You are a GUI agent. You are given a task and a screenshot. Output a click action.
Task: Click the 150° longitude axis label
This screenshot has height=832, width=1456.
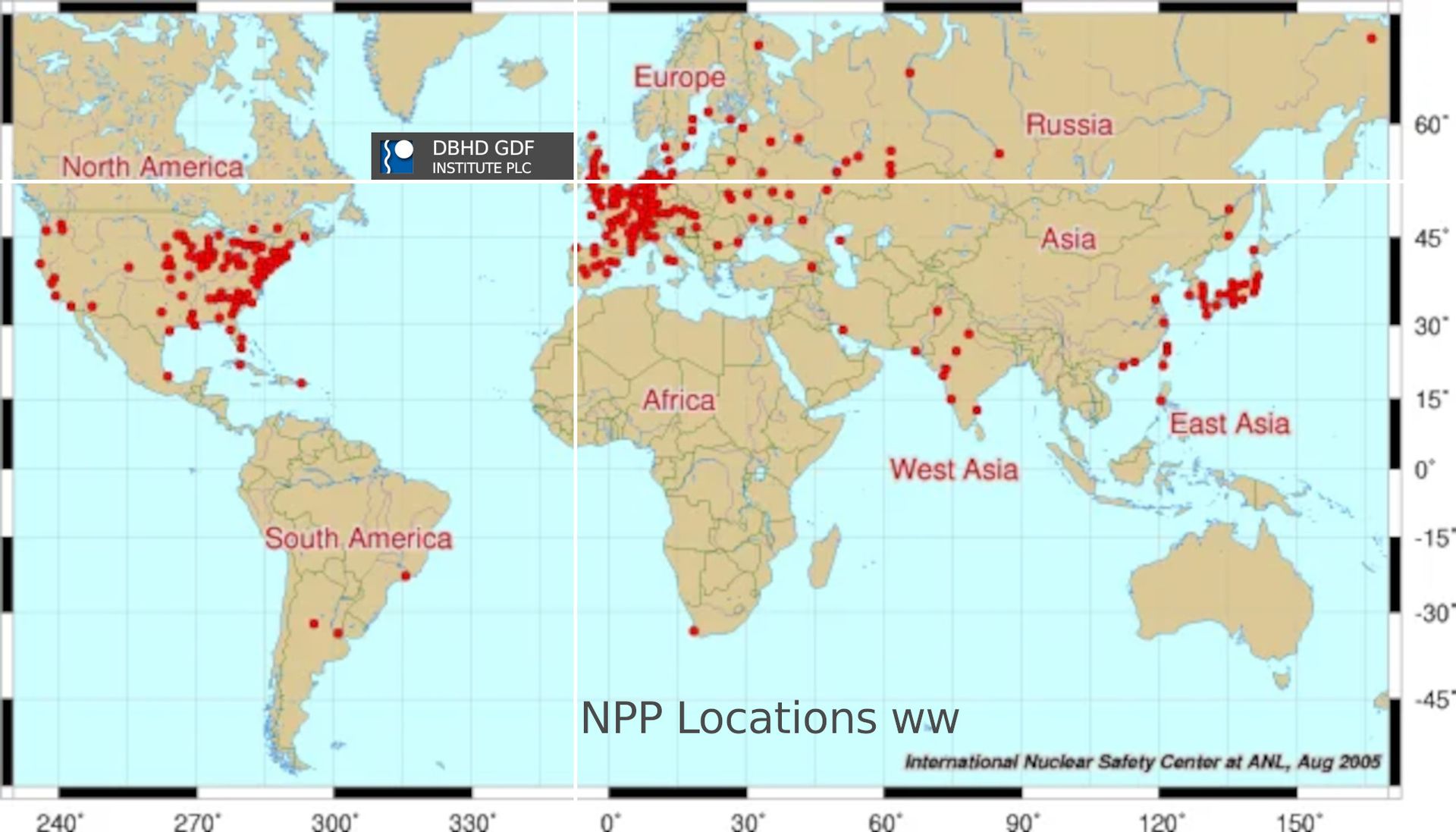[1298, 822]
